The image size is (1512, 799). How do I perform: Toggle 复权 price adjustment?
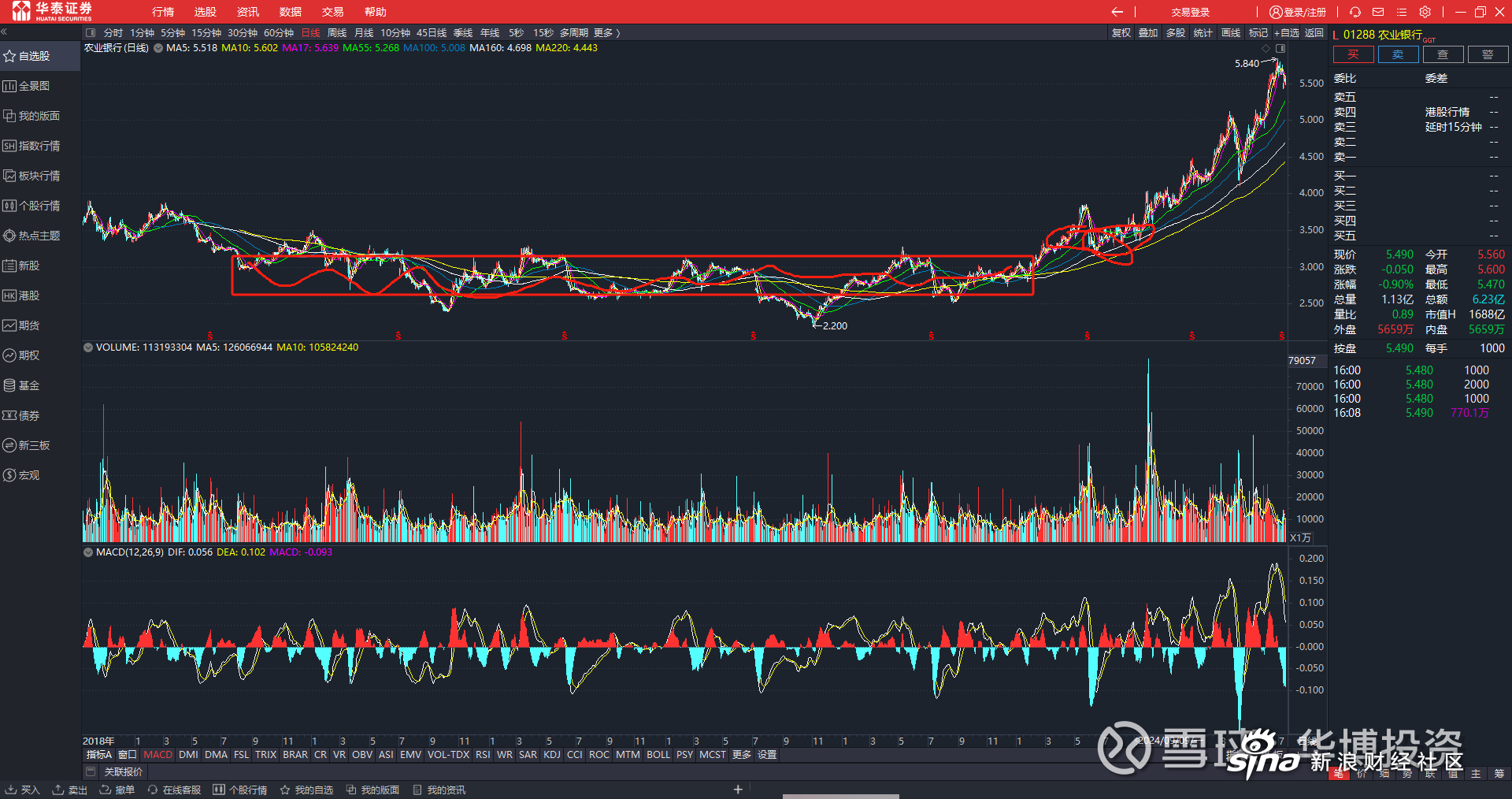point(1121,33)
